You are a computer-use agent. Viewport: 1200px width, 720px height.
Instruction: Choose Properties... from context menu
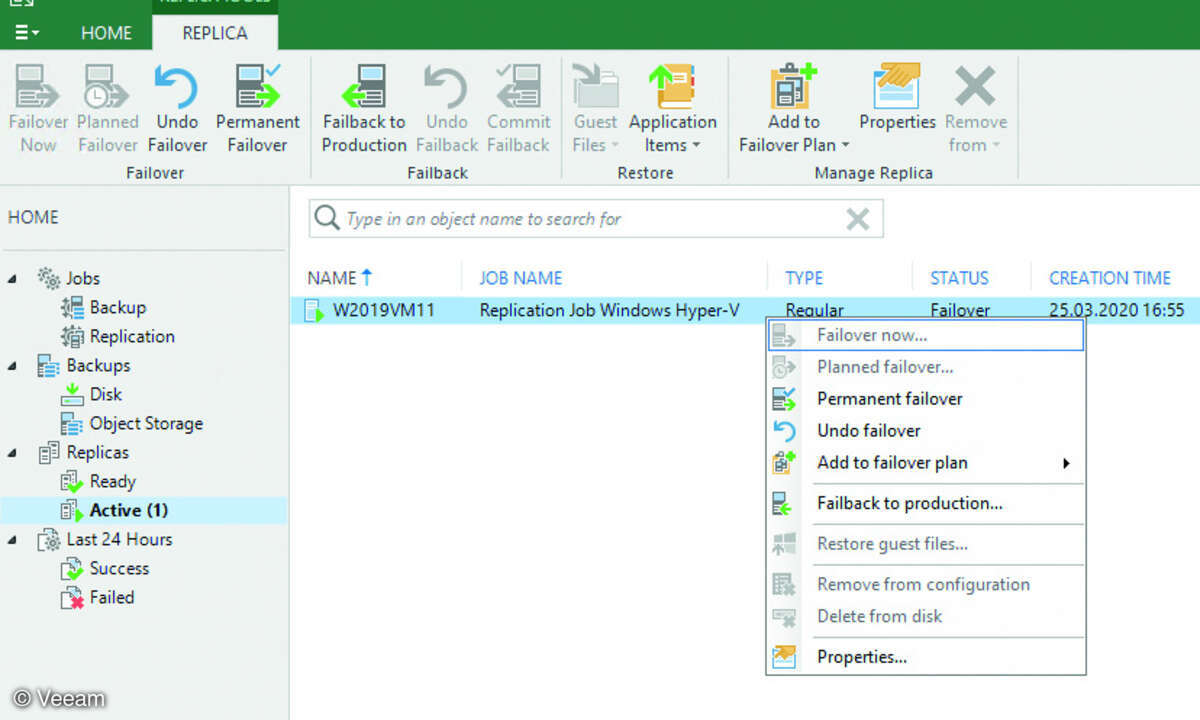tap(926, 657)
